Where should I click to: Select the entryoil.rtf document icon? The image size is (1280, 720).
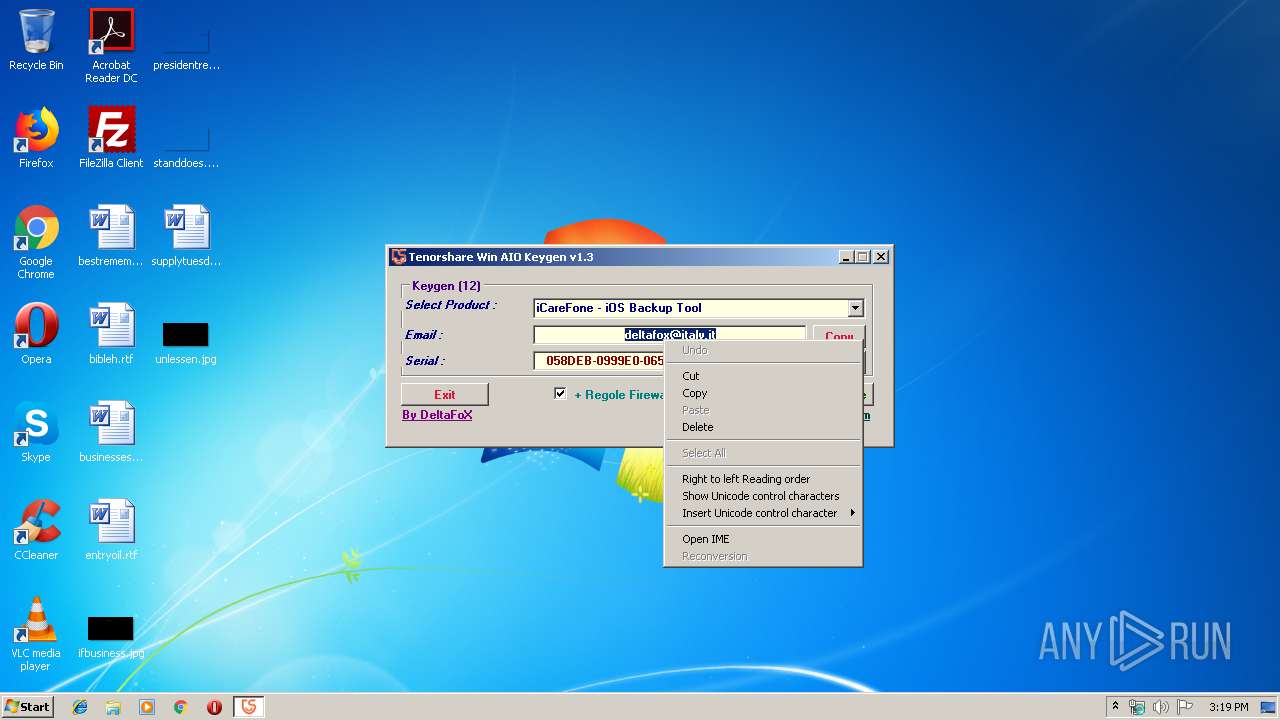click(x=111, y=531)
